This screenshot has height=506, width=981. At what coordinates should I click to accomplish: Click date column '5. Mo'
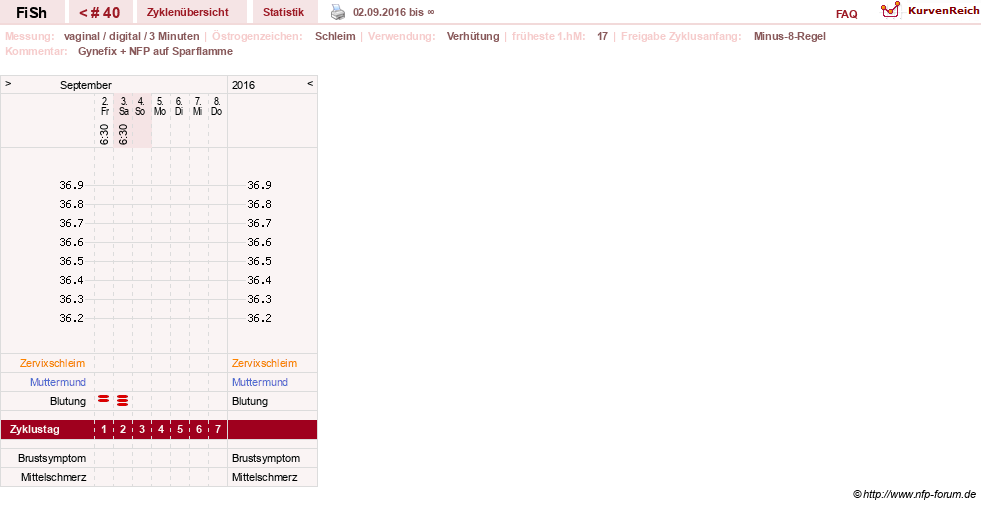(x=160, y=106)
